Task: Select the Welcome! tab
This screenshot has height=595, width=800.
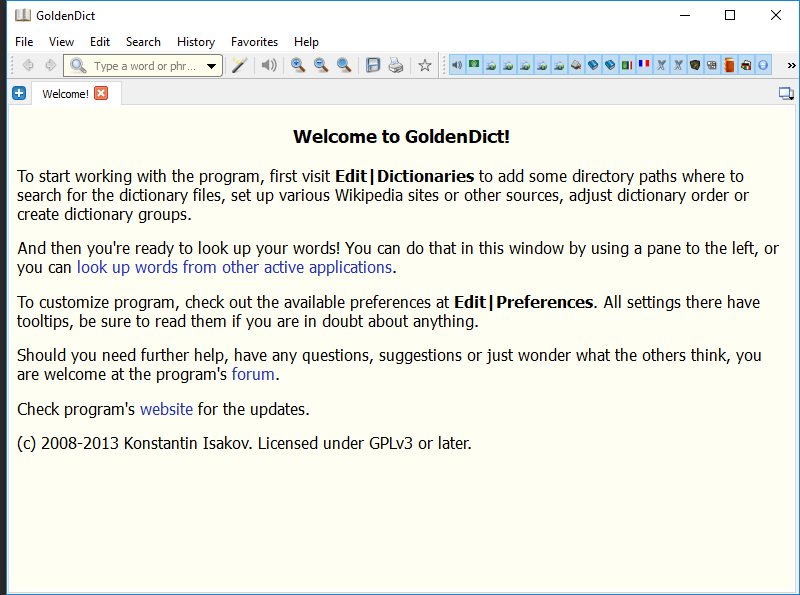Action: click(x=64, y=93)
